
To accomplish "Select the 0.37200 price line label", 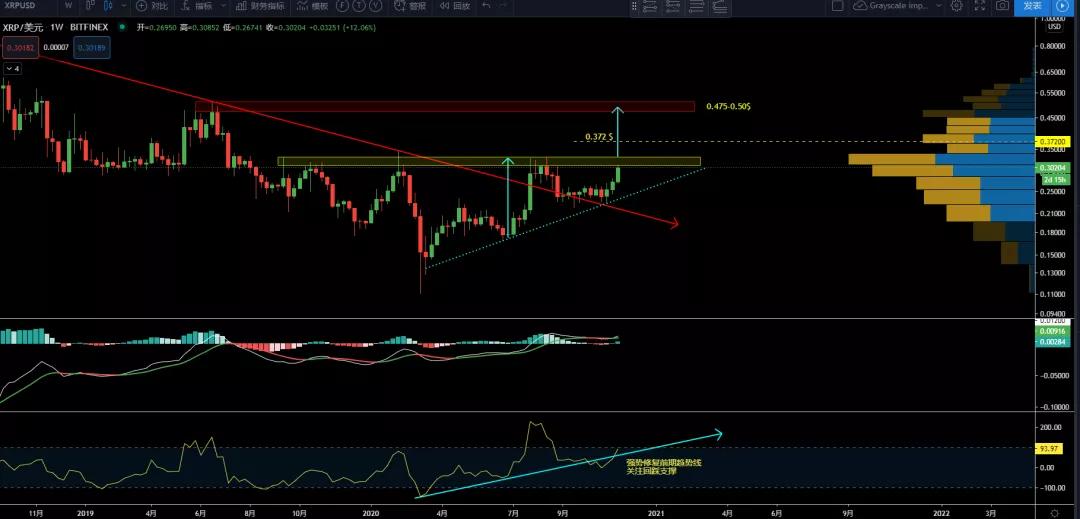I will pos(1051,141).
